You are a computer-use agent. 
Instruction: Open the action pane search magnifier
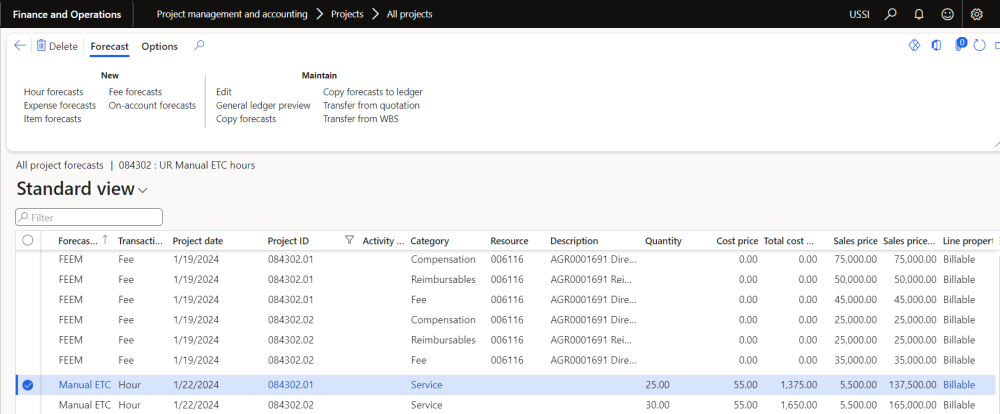point(199,46)
